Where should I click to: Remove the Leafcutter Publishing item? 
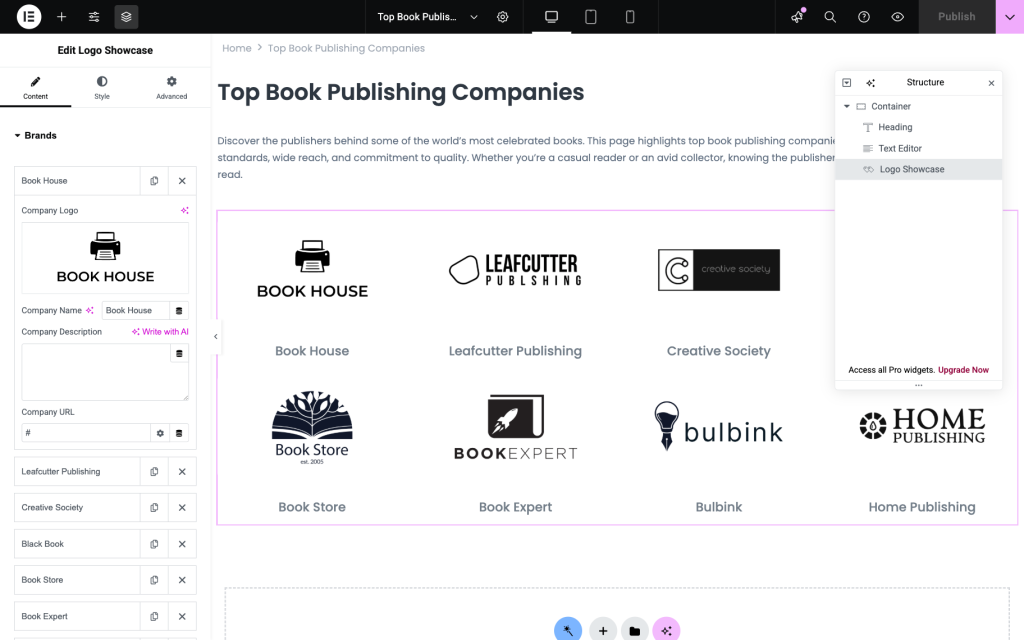tap(182, 472)
